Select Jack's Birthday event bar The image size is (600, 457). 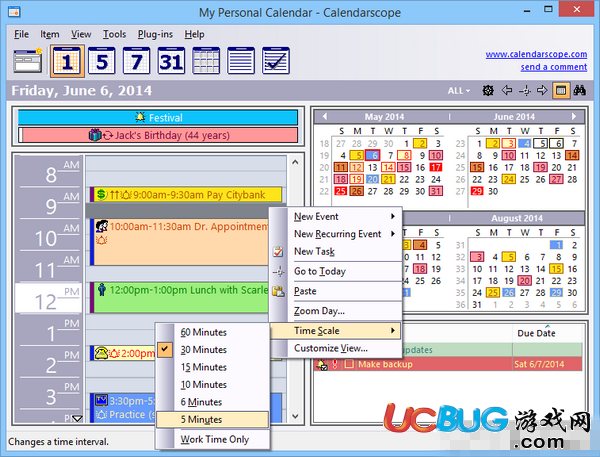coord(158,135)
